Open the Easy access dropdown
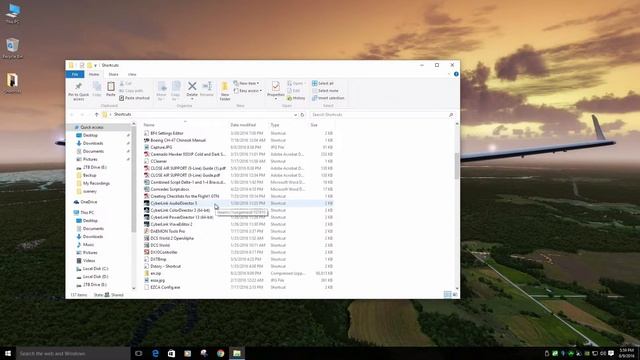 coord(248,91)
